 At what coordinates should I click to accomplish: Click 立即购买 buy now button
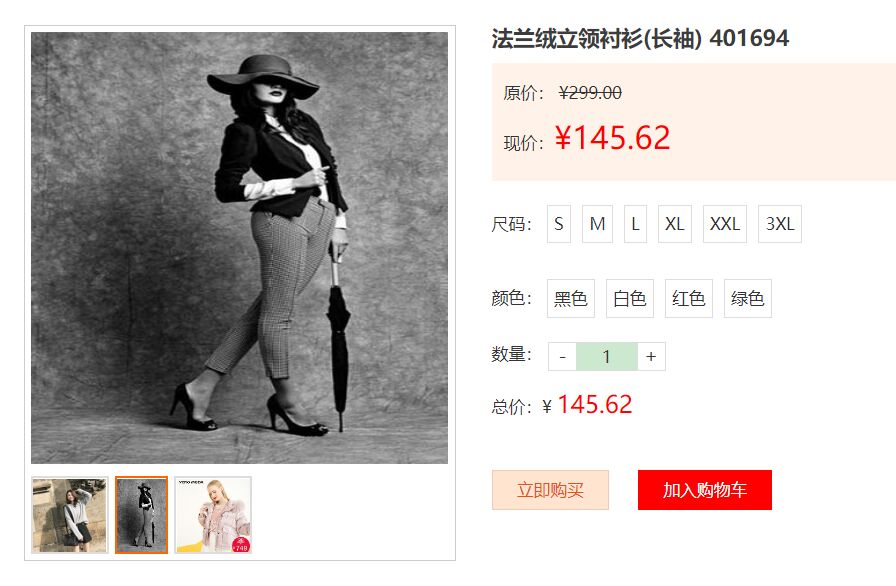coord(550,490)
